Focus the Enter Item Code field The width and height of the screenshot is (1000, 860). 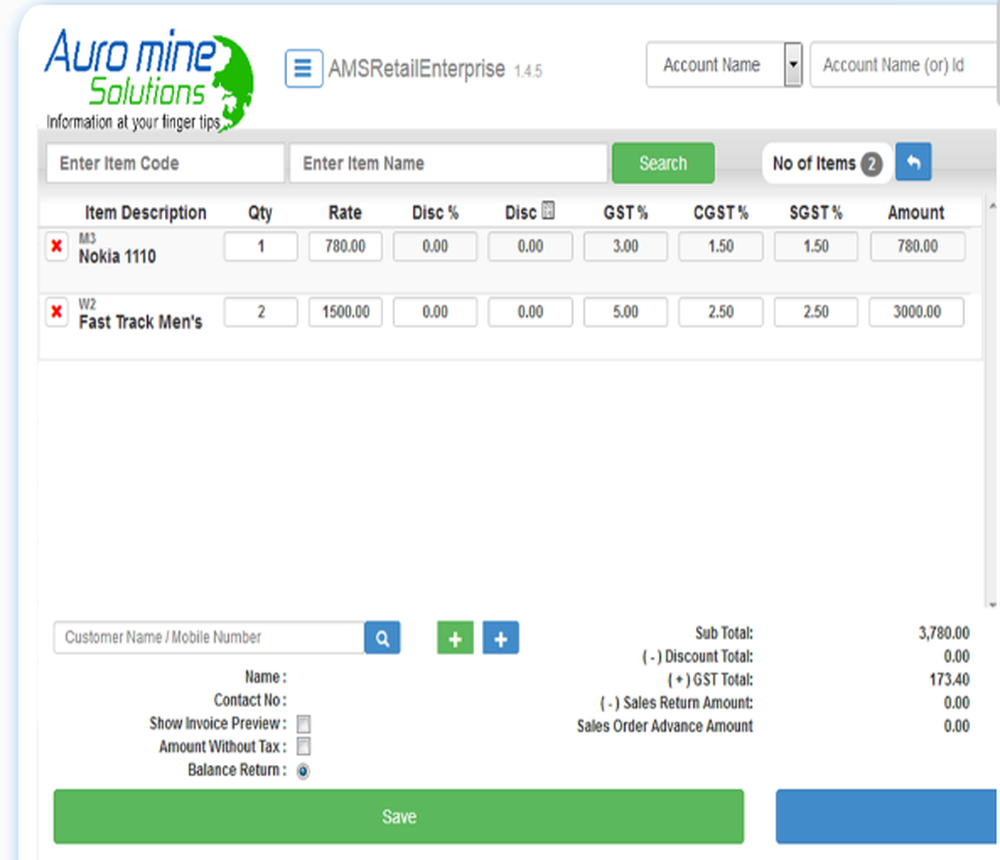click(165, 163)
